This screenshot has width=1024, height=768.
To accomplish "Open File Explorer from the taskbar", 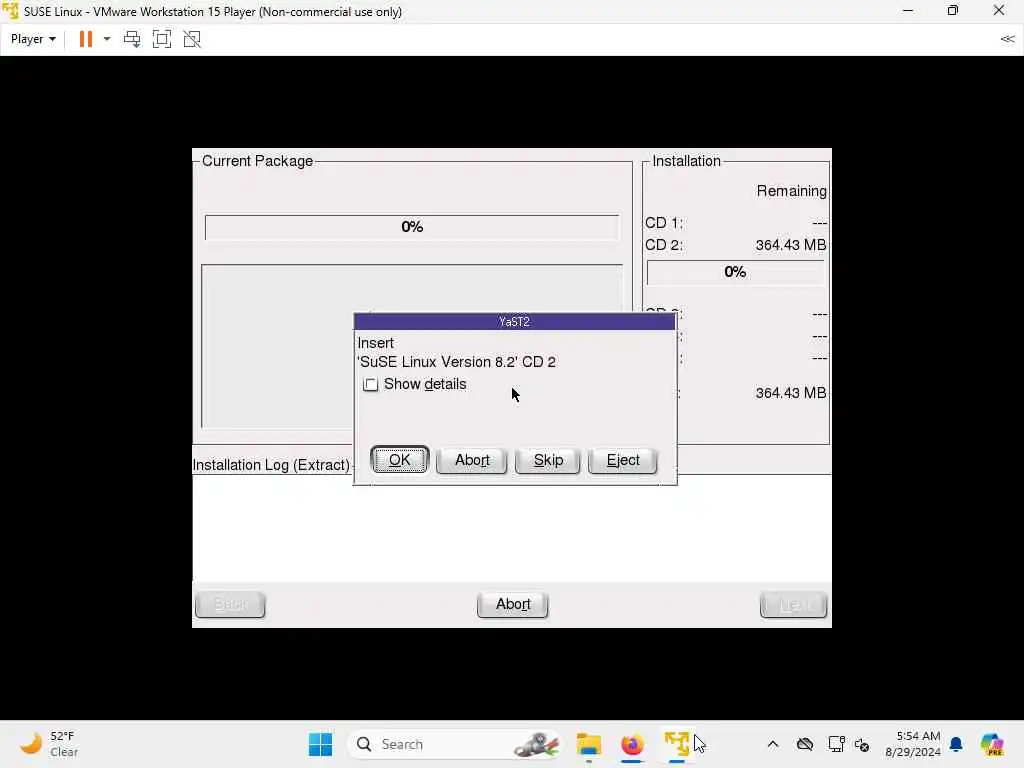I will click(588, 744).
